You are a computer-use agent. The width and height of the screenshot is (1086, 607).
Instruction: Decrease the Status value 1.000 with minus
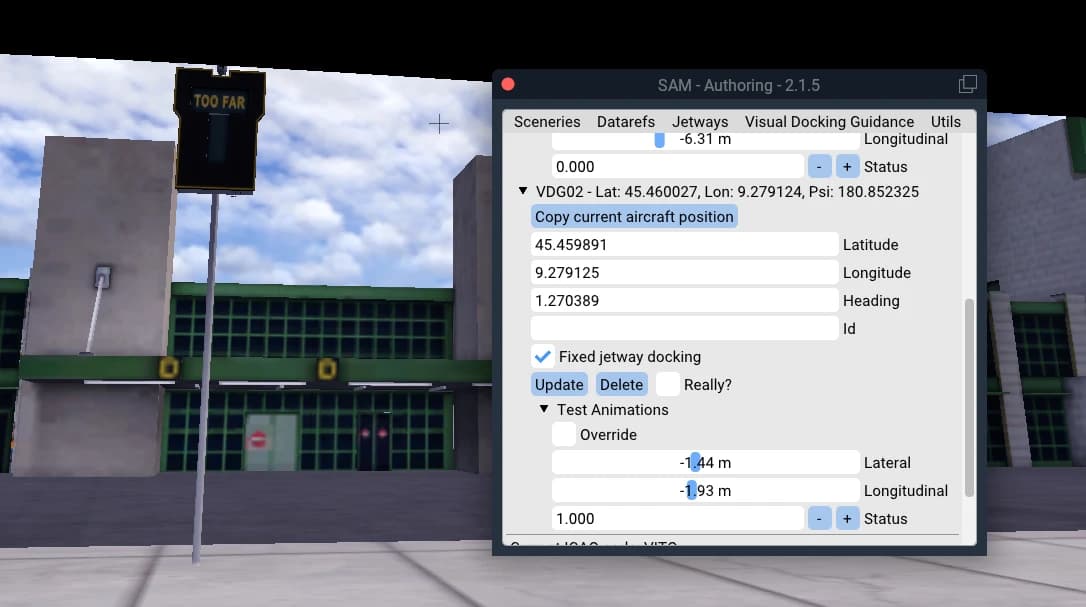pyautogui.click(x=819, y=518)
